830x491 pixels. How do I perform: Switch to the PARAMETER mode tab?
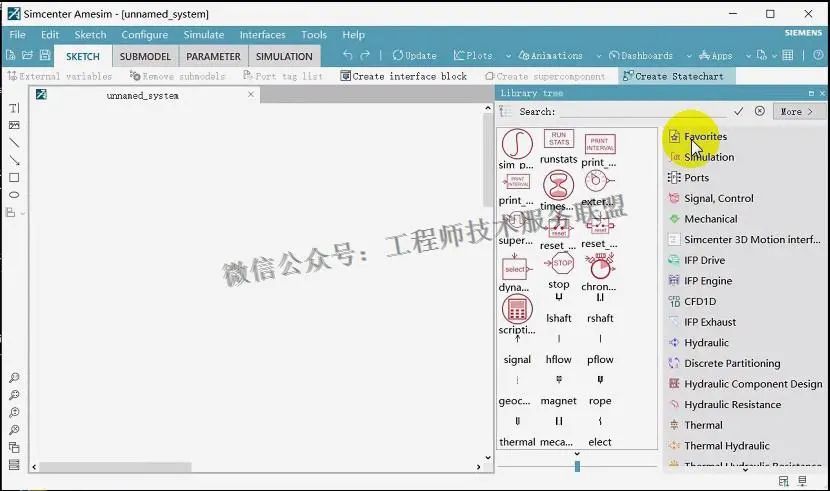(x=213, y=56)
